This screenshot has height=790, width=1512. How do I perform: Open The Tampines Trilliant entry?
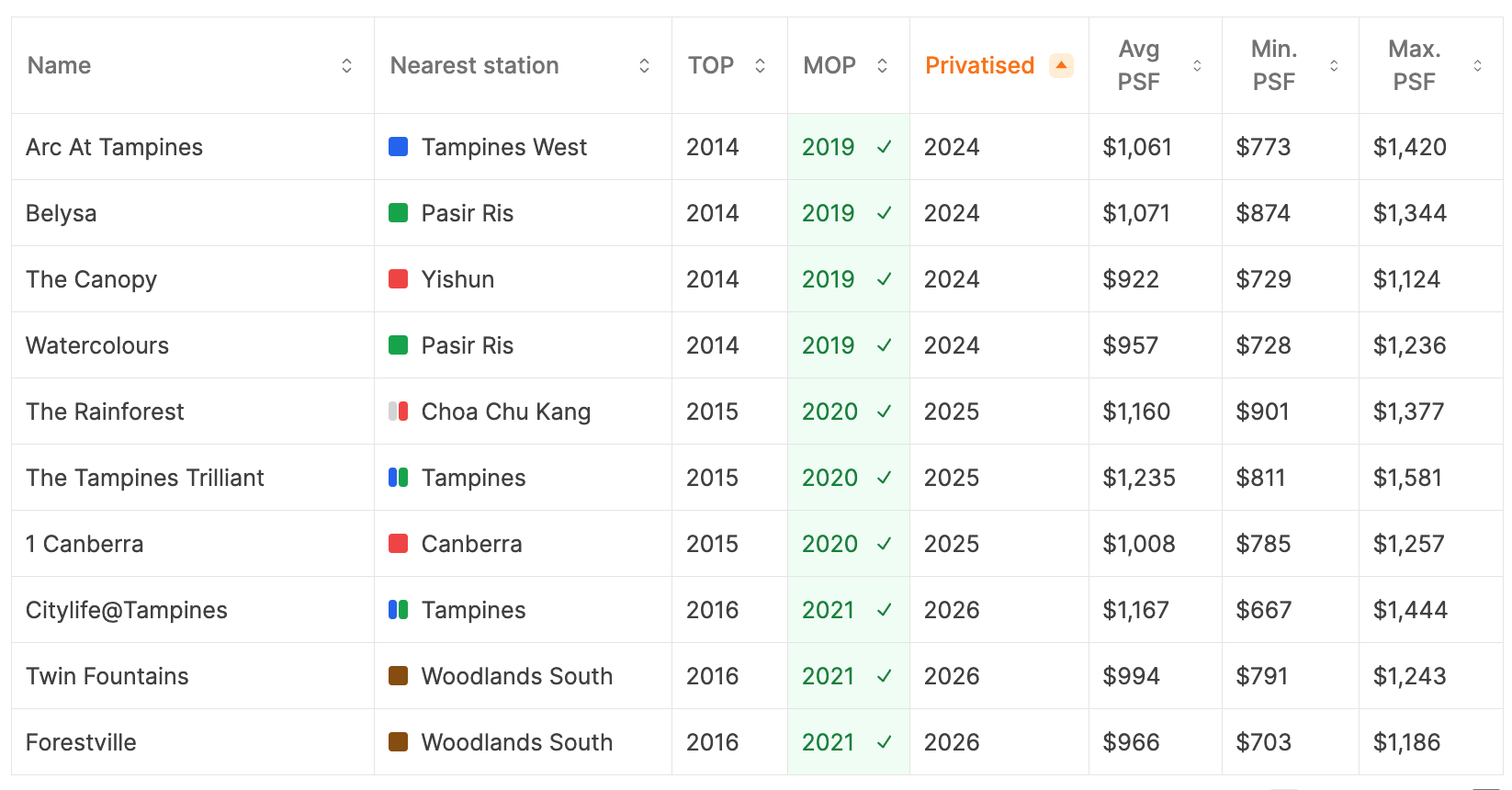click(x=145, y=478)
